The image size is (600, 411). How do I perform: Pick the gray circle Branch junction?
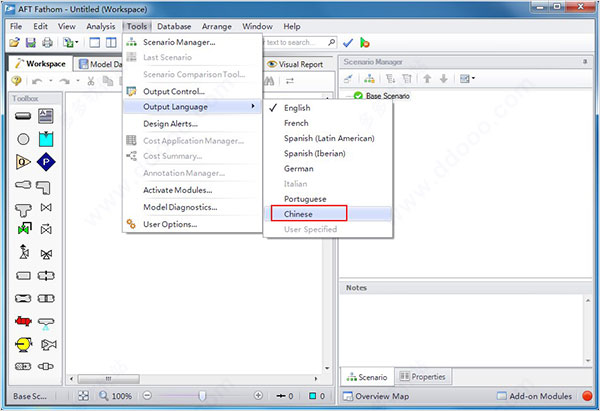[23, 139]
